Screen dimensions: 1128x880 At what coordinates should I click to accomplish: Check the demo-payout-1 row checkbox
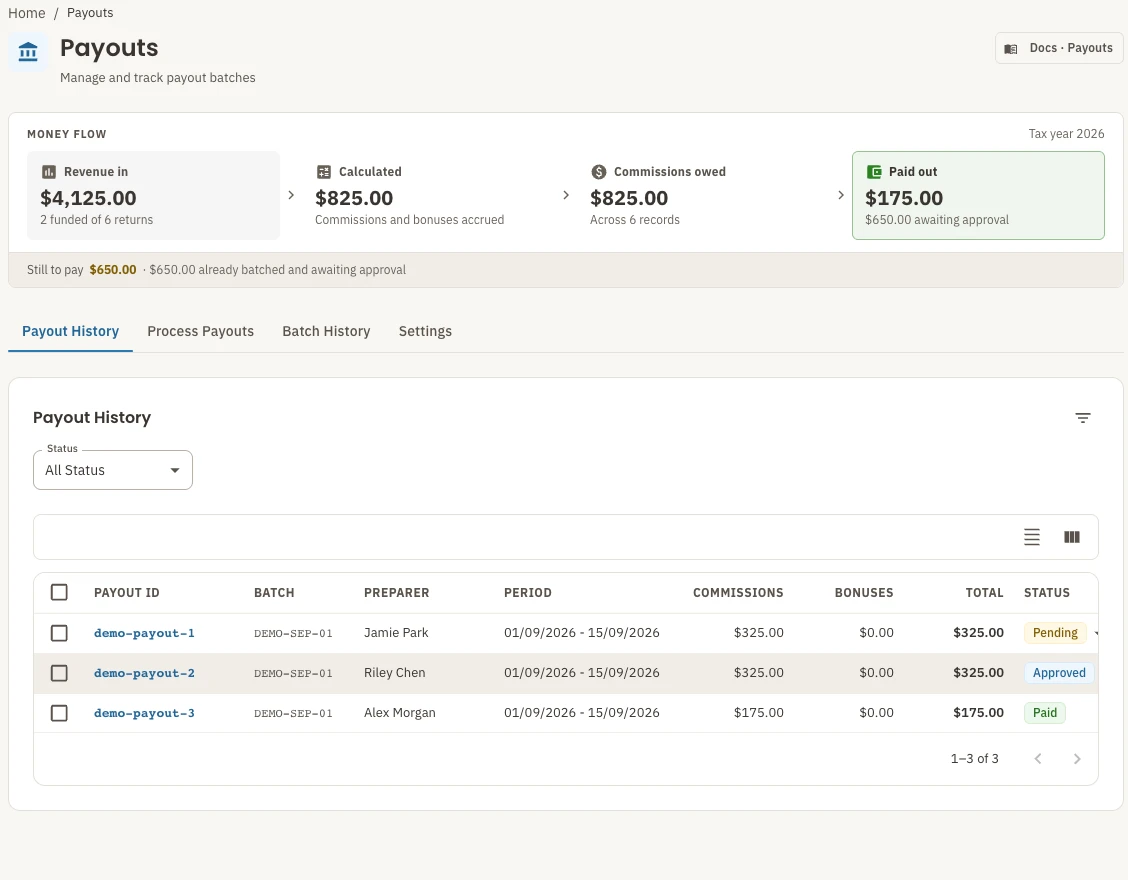59,632
